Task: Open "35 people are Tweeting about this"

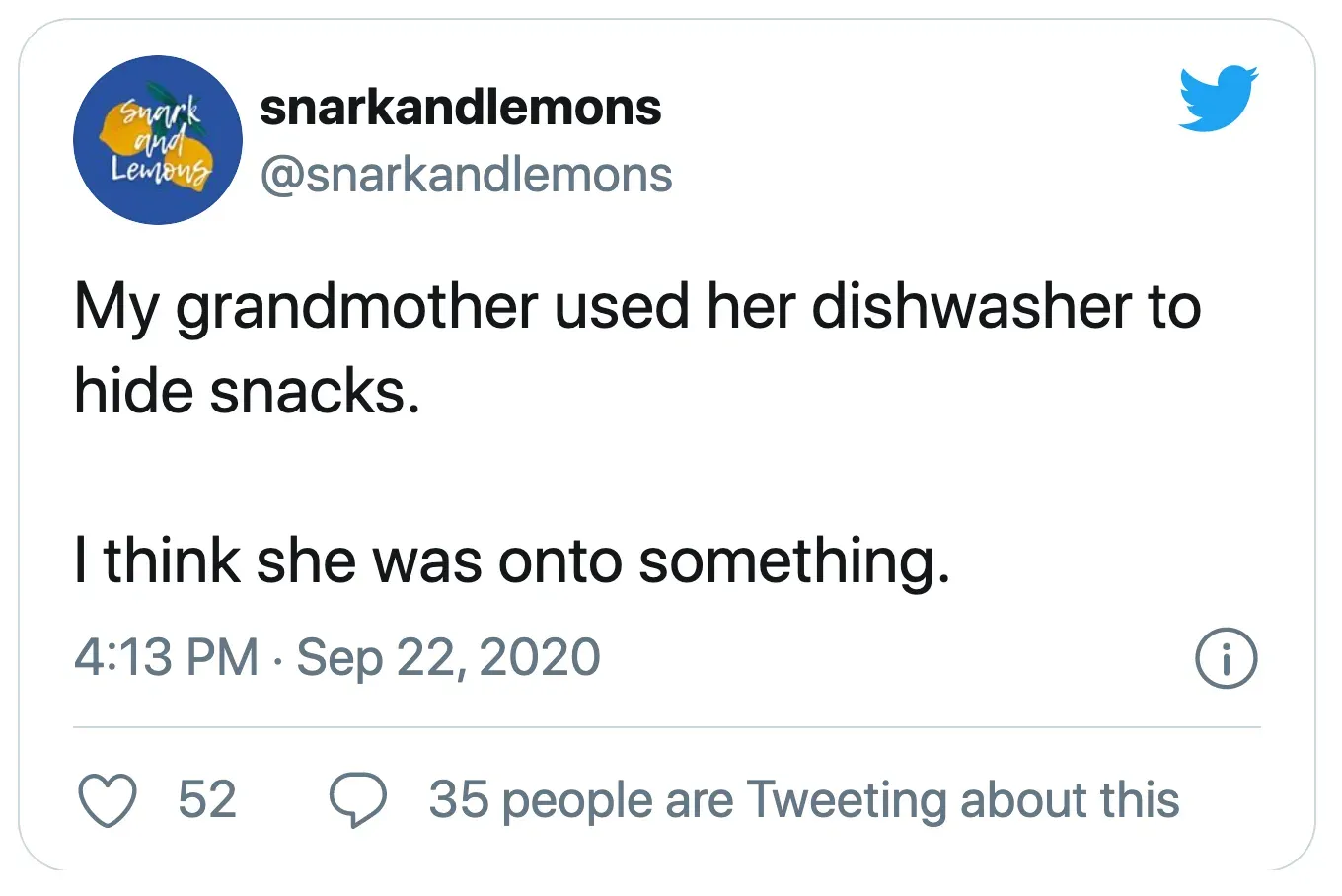Action: coord(803,799)
